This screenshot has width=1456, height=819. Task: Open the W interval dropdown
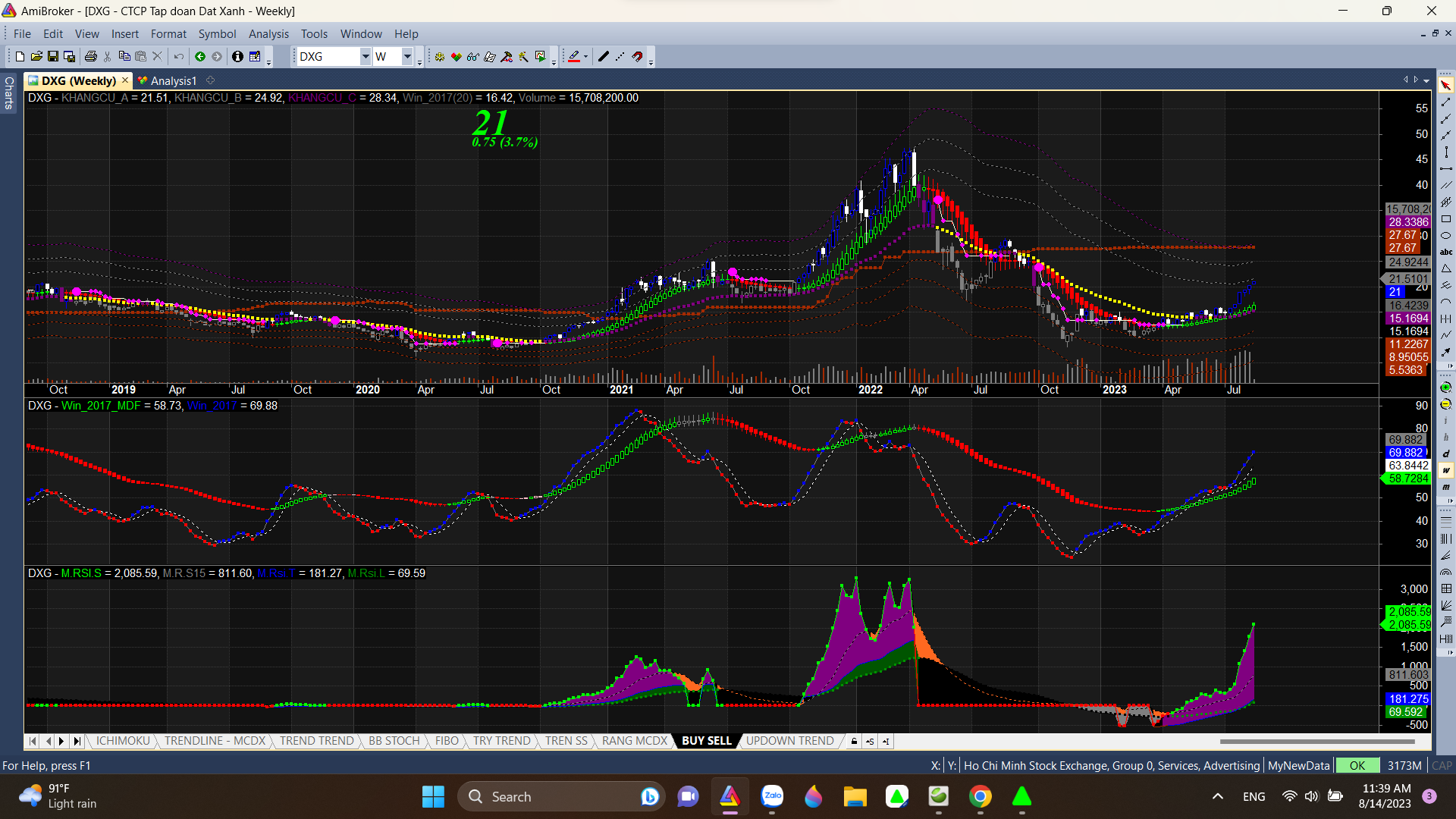[x=407, y=57]
